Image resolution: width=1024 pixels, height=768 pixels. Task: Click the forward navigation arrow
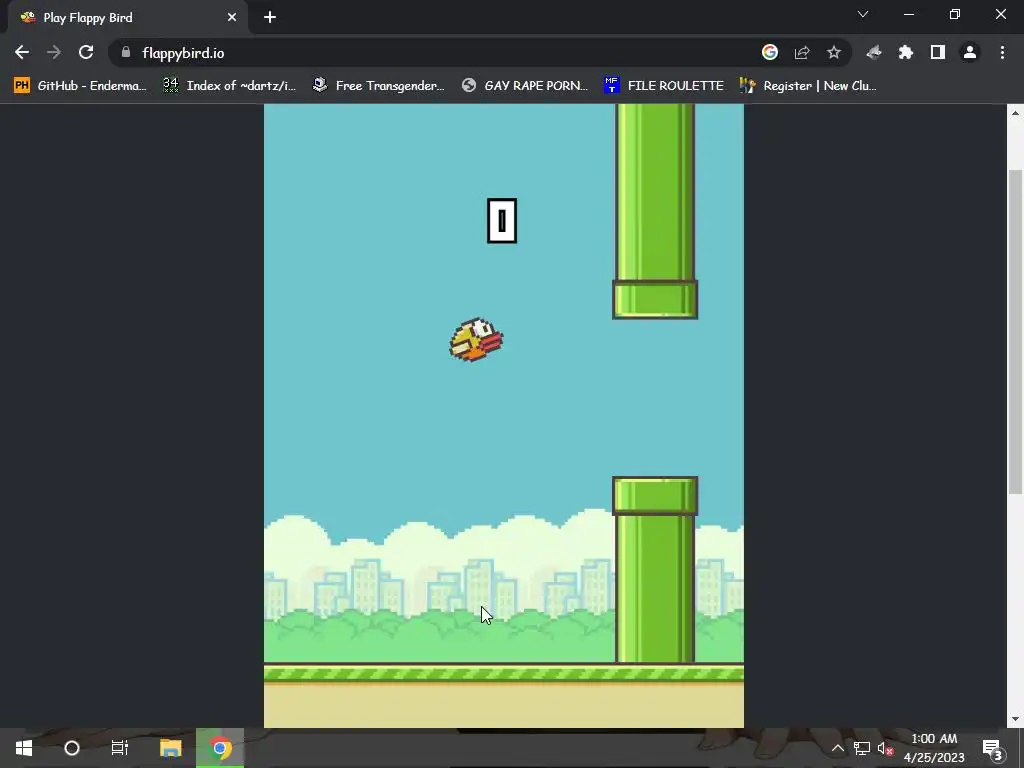click(x=54, y=53)
